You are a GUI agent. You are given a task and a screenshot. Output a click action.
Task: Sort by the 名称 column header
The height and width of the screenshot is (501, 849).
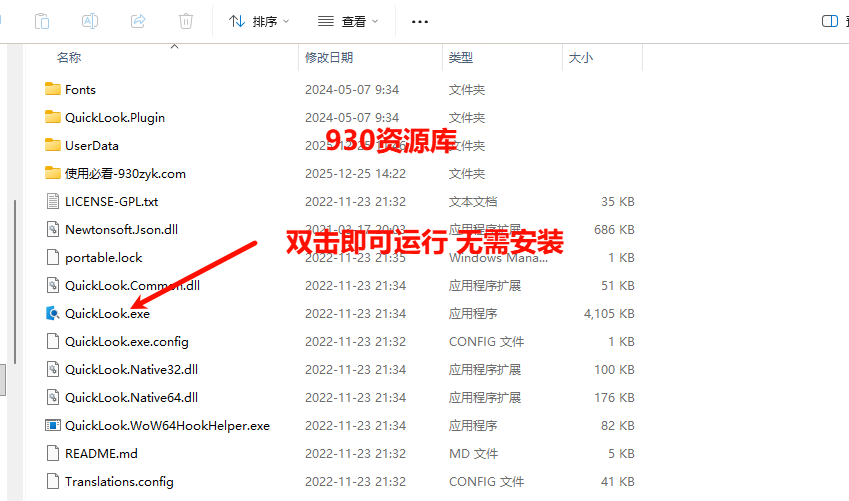(69, 57)
